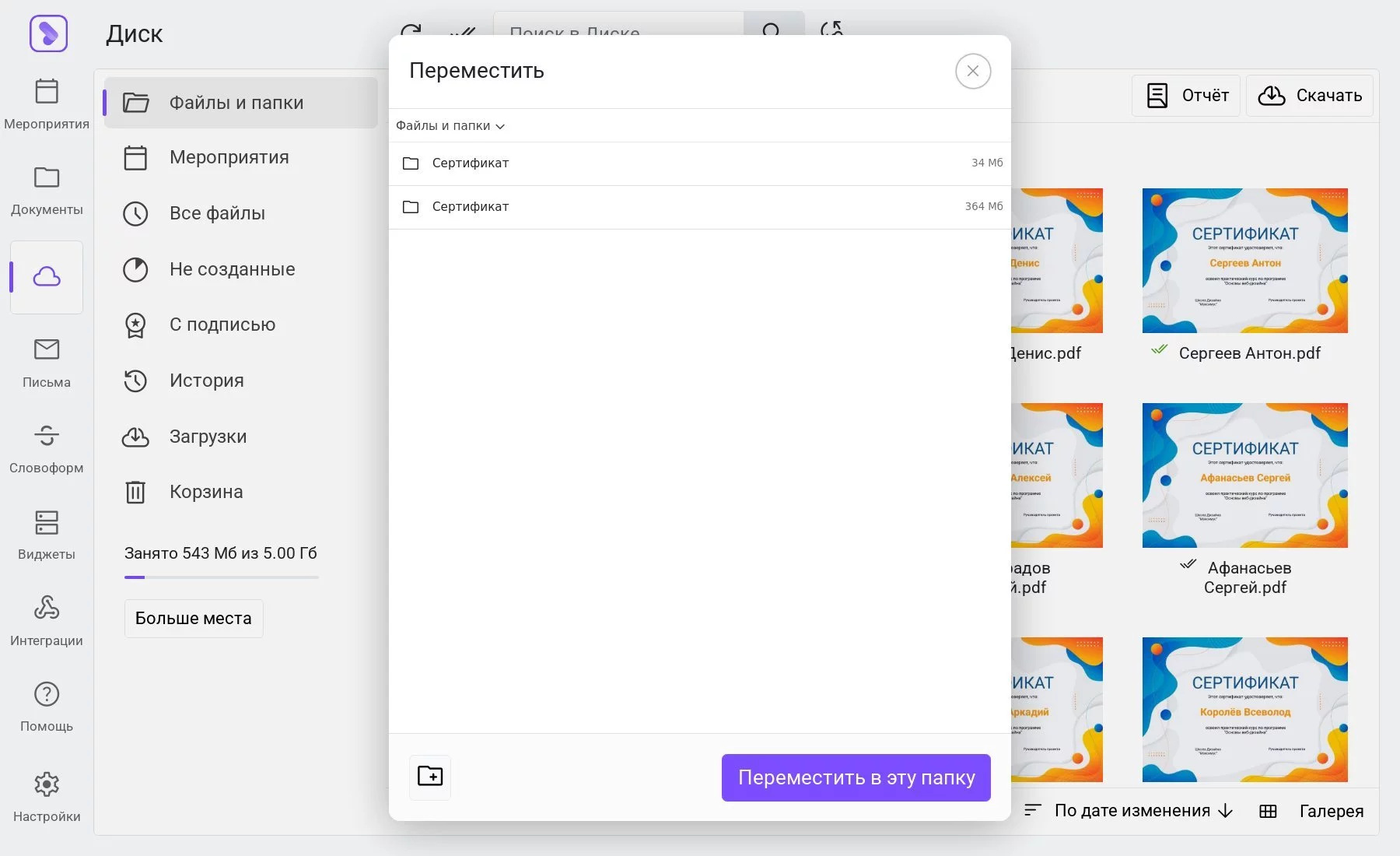Click the Скачать button

coord(1310,96)
